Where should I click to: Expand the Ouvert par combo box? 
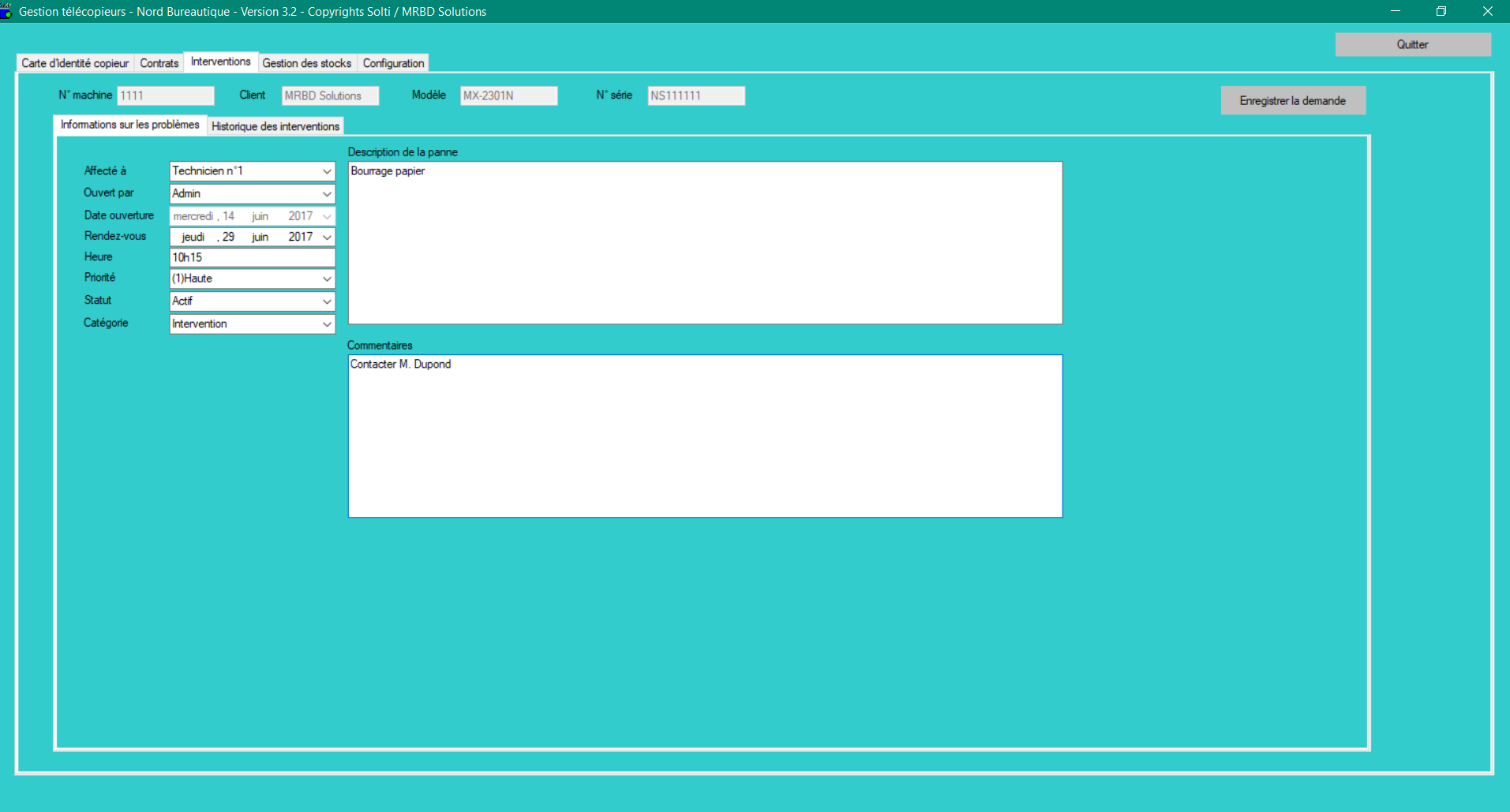click(326, 194)
